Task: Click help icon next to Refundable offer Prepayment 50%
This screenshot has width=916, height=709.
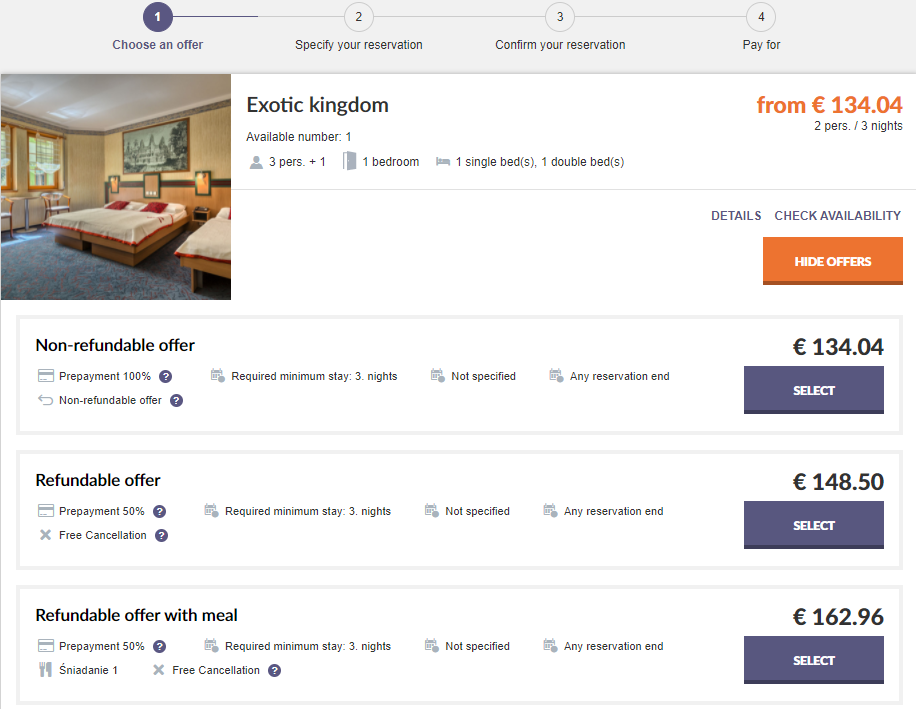Action: 159,512
